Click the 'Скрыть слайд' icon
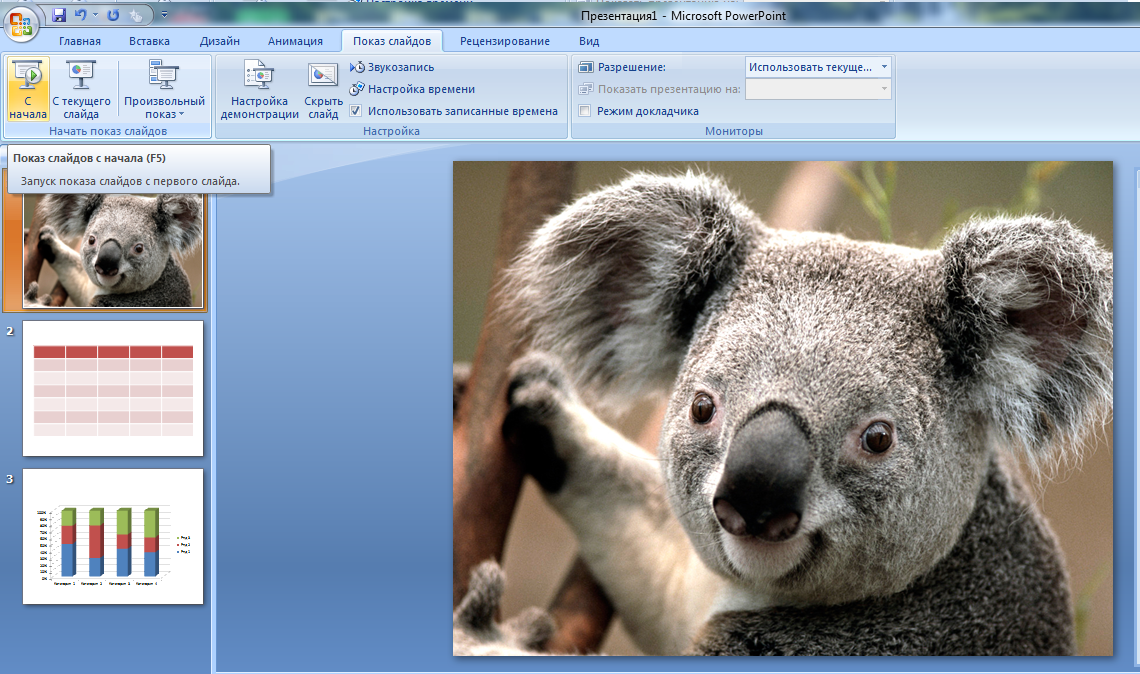The height and width of the screenshot is (674, 1140). pyautogui.click(x=323, y=89)
